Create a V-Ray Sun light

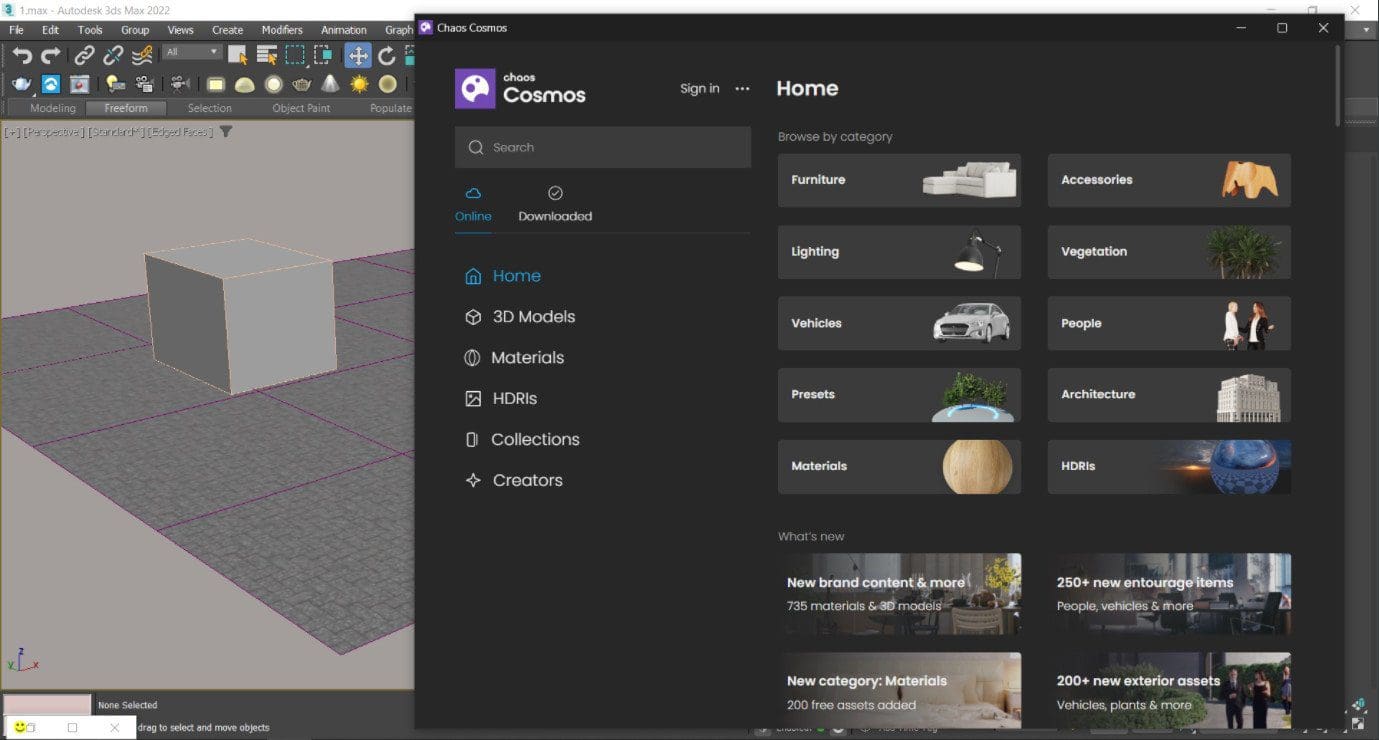[358, 84]
